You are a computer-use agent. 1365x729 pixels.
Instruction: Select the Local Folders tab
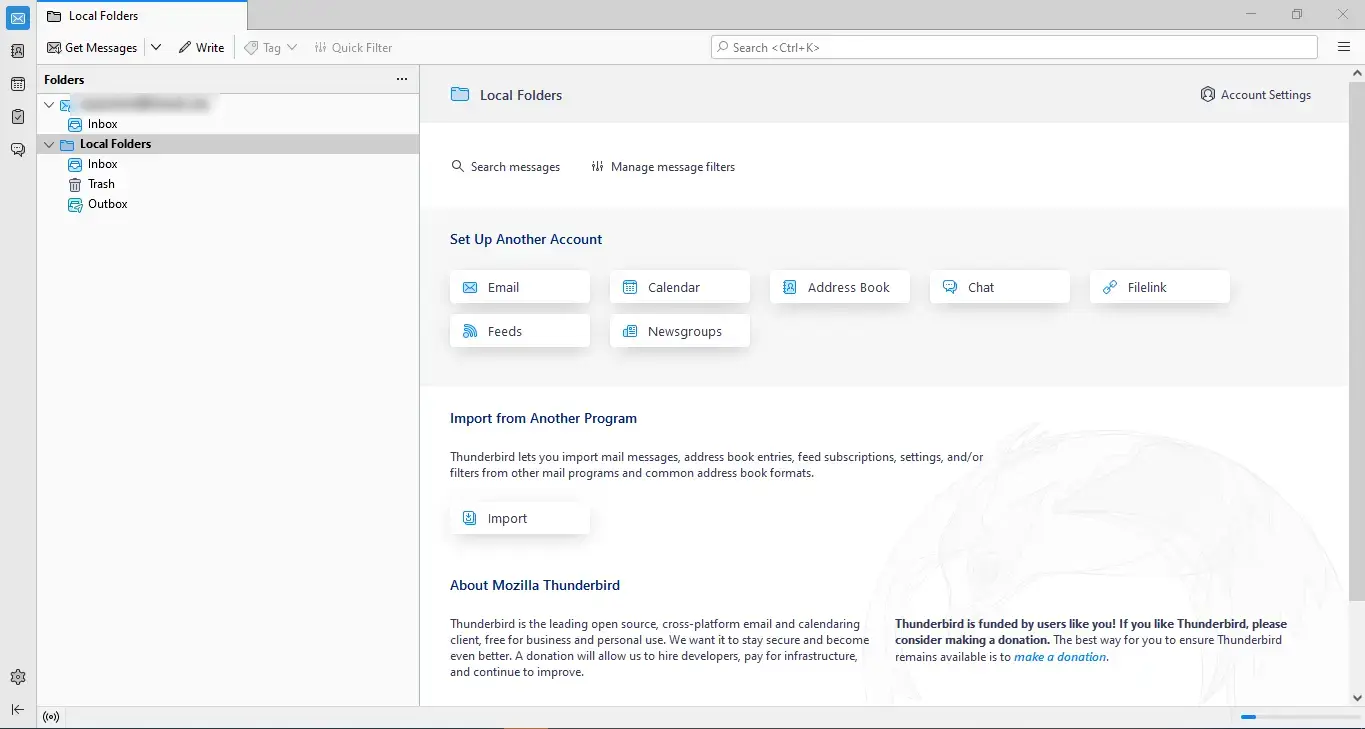pyautogui.click(x=142, y=16)
